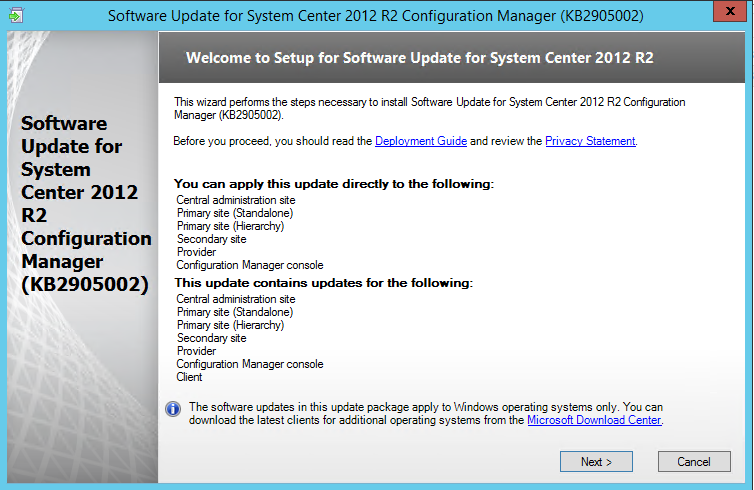Close the setup wizard window

(729, 11)
